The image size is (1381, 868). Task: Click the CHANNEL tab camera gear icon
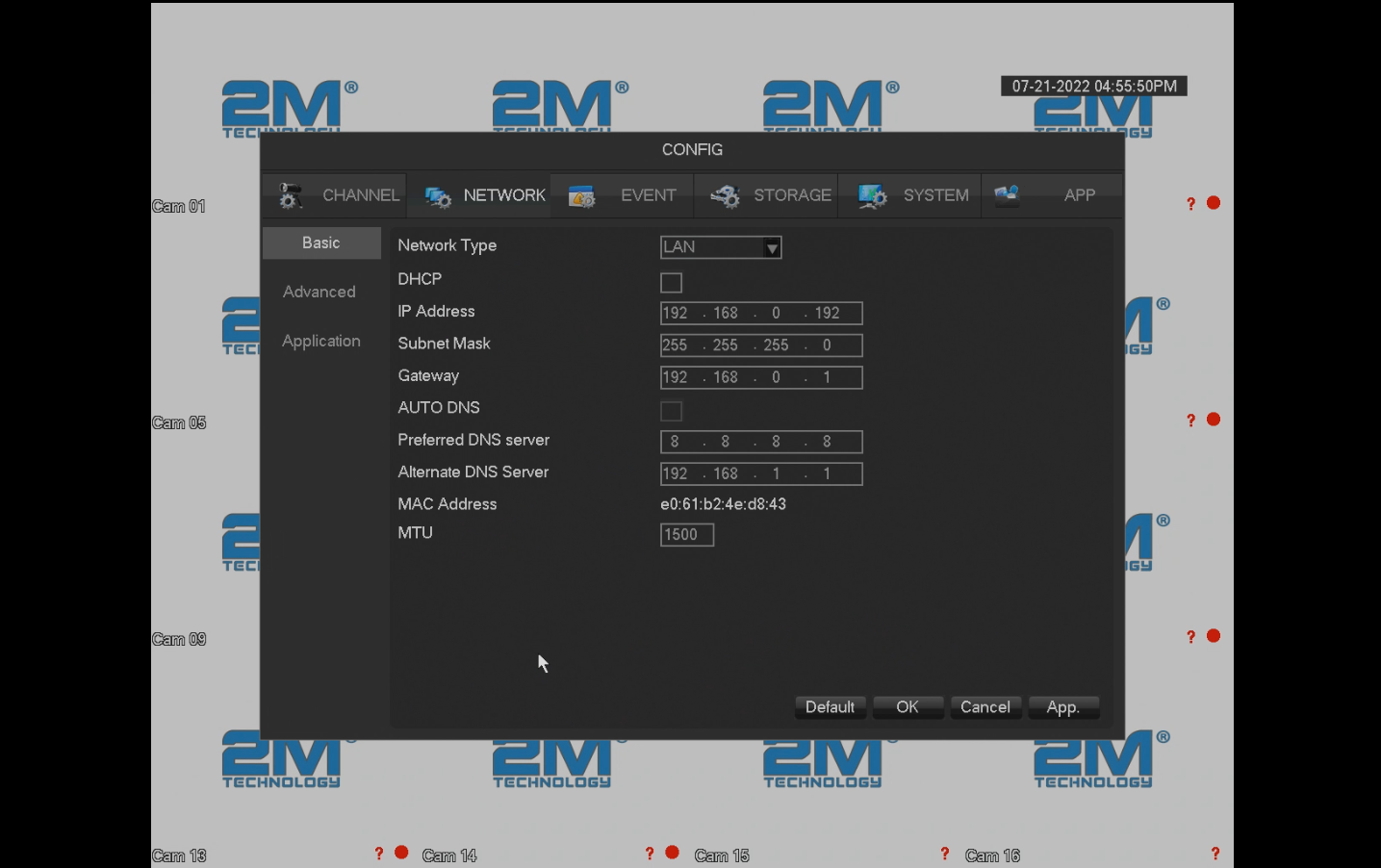point(289,196)
